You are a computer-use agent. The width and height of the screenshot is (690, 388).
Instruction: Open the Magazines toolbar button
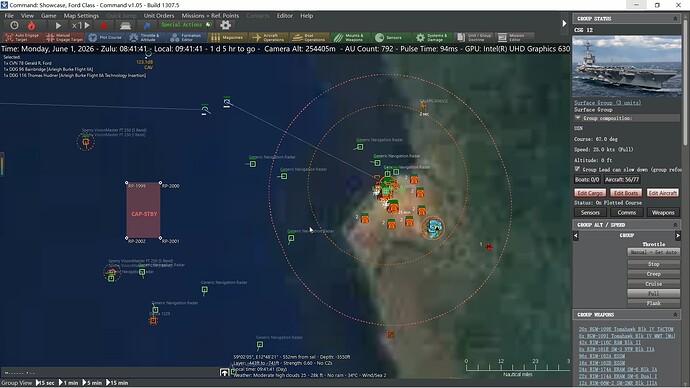(x=228, y=37)
